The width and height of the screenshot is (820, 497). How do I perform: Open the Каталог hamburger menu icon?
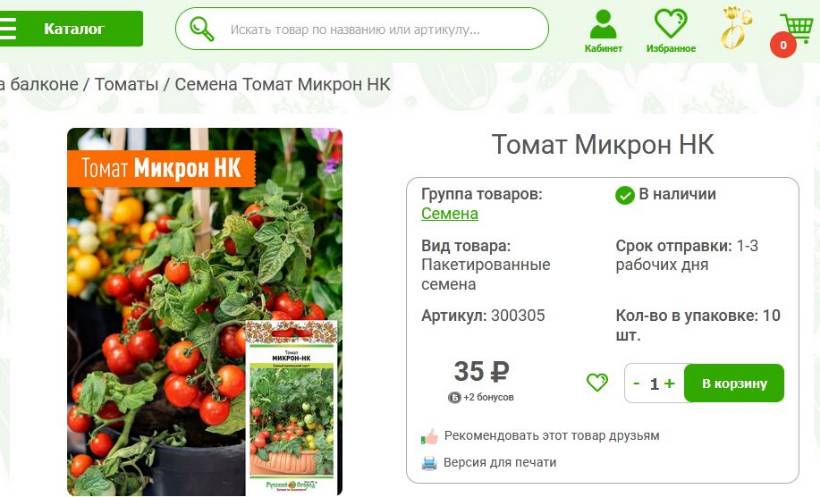(x=7, y=29)
